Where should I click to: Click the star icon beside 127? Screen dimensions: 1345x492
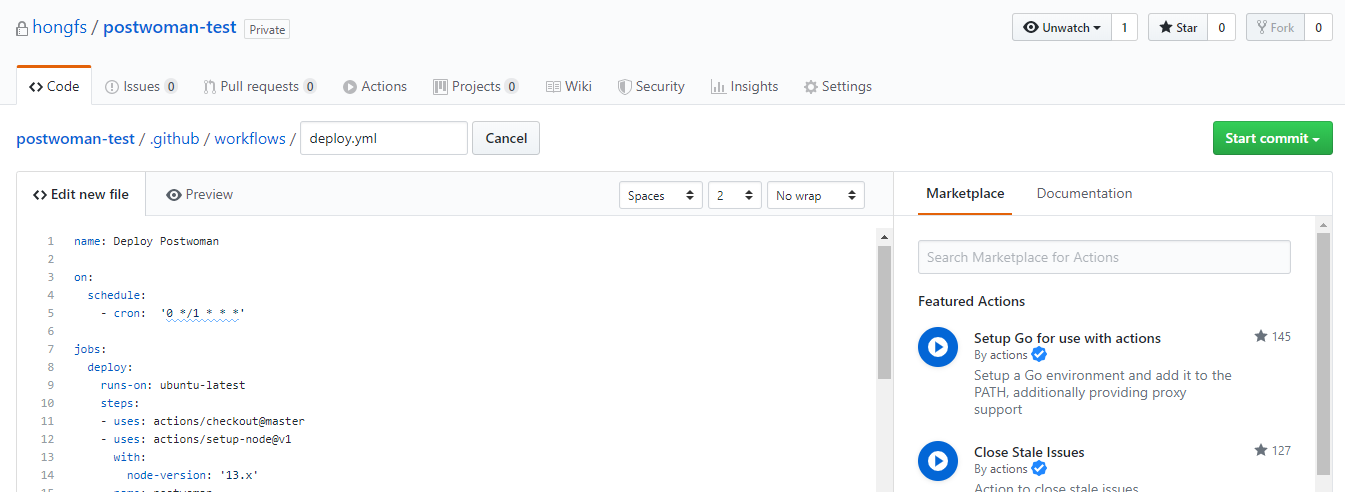pos(1261,450)
